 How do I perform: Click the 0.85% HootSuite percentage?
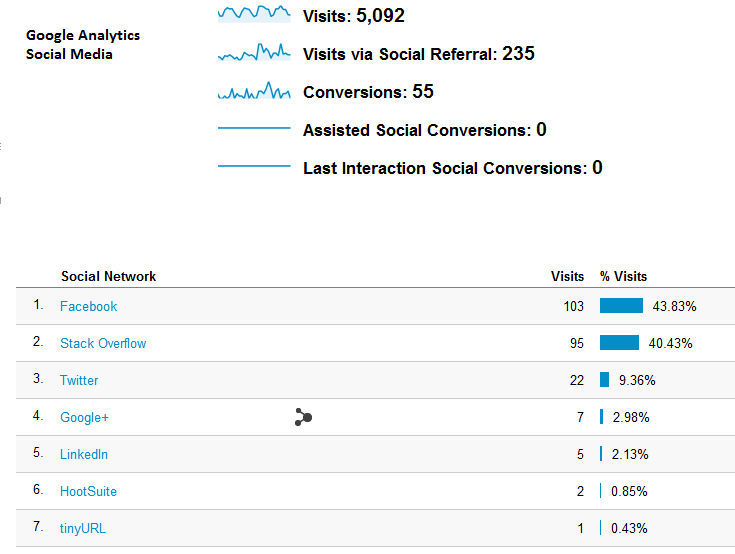(629, 491)
